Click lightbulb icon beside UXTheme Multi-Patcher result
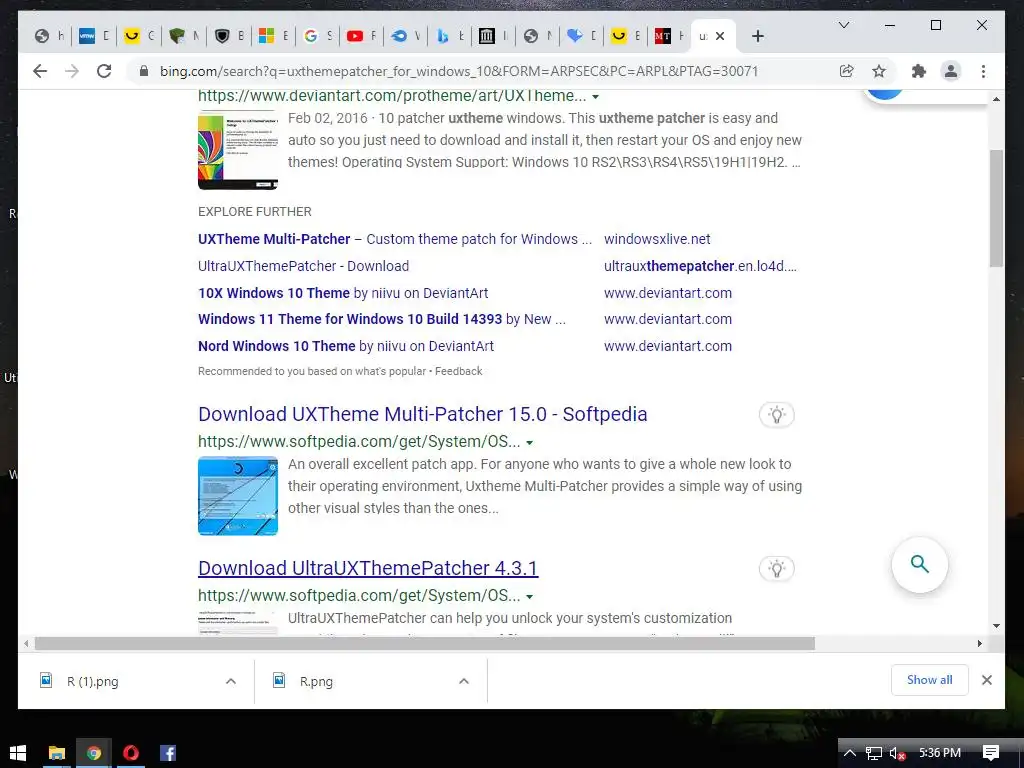Image resolution: width=1024 pixels, height=768 pixels. tap(776, 415)
